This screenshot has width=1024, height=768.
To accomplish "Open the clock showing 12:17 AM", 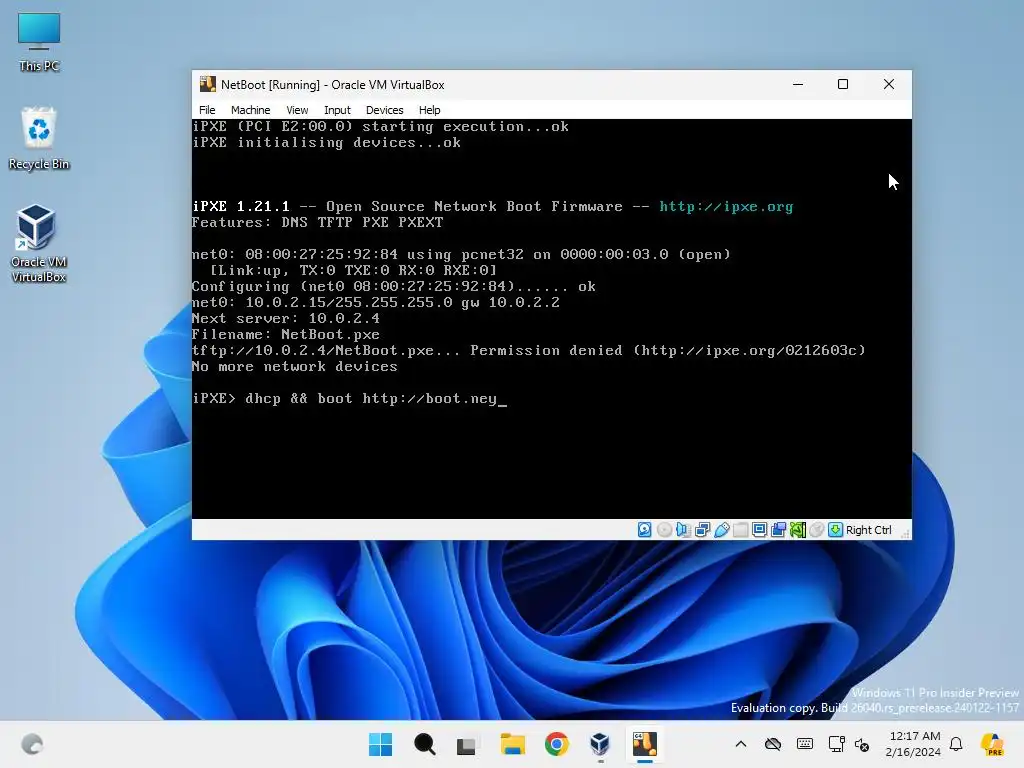I will (x=913, y=744).
